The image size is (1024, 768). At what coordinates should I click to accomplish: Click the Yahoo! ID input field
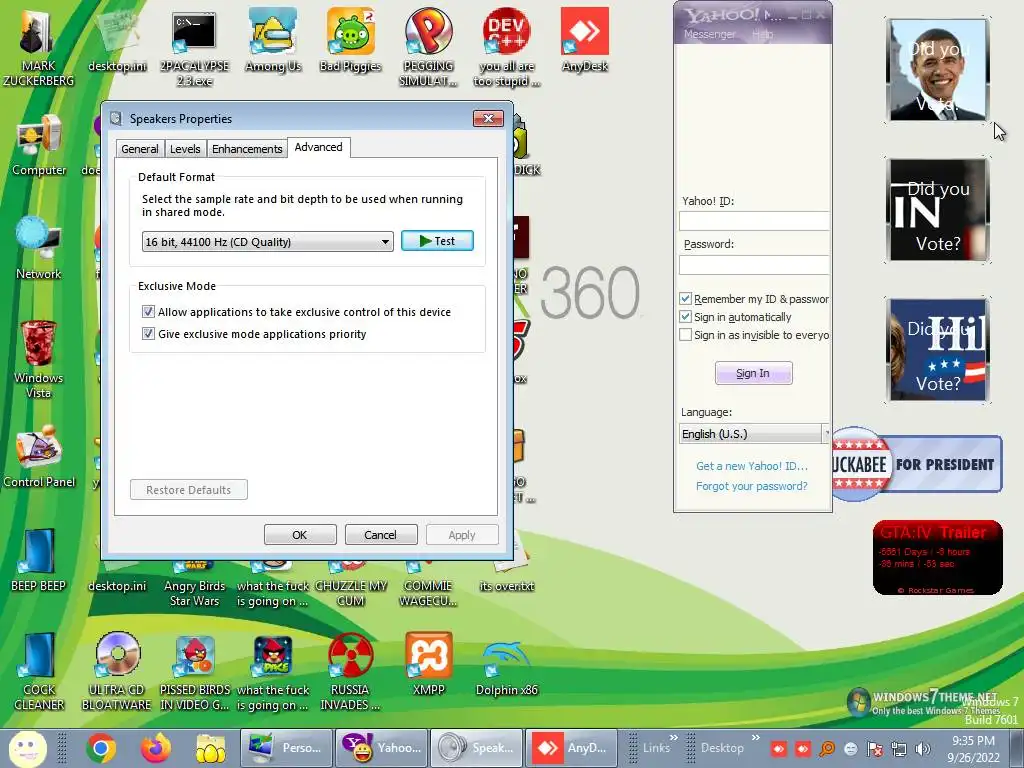[x=754, y=221]
